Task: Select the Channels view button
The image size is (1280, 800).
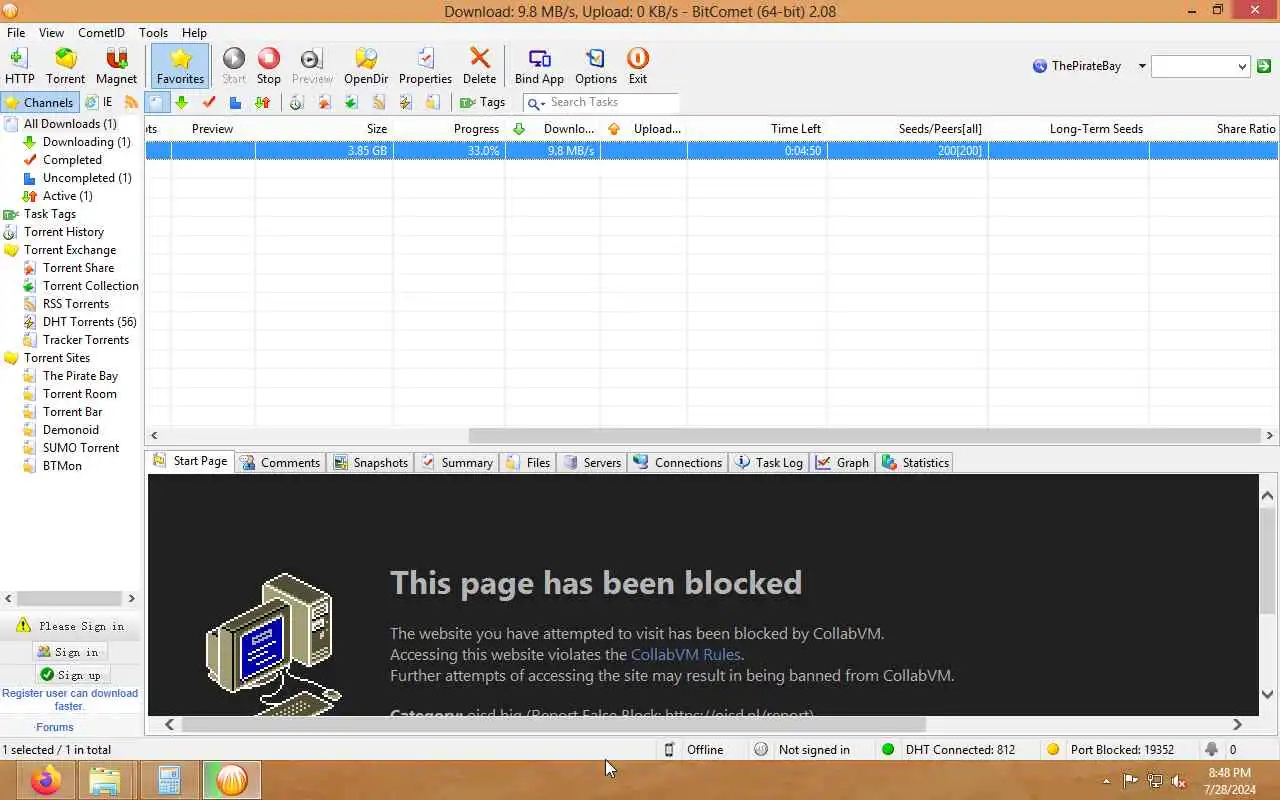Action: (39, 102)
